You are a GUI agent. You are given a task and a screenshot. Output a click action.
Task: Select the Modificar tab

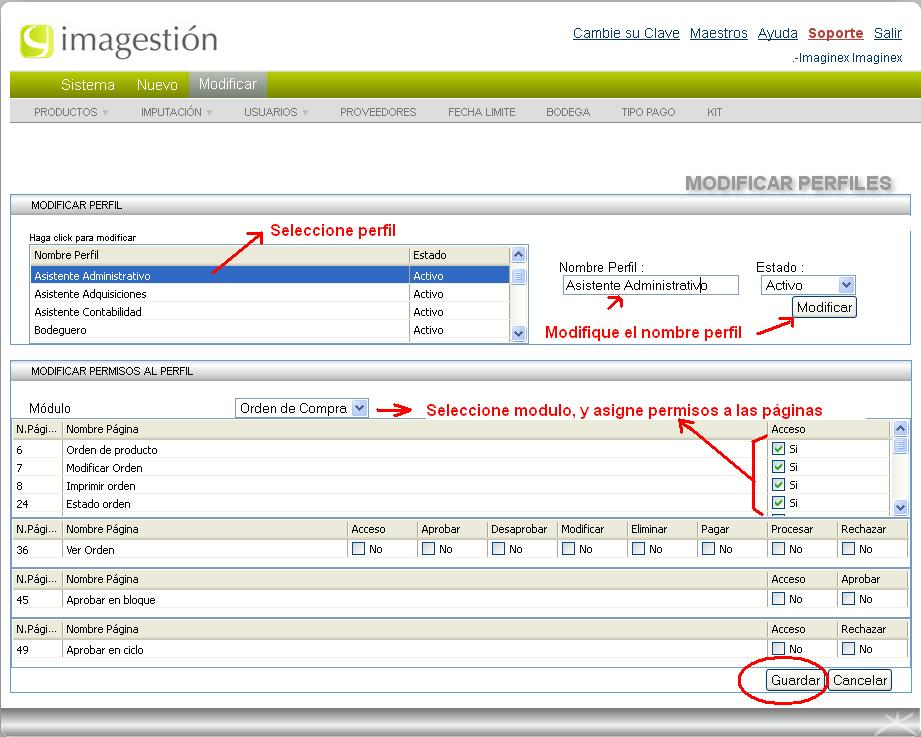(x=228, y=85)
